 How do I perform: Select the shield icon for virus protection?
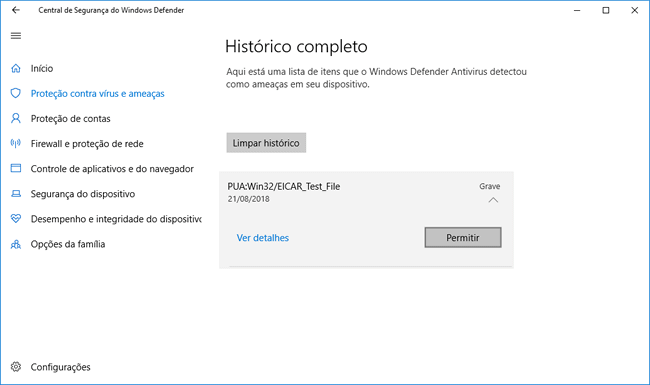[16, 93]
